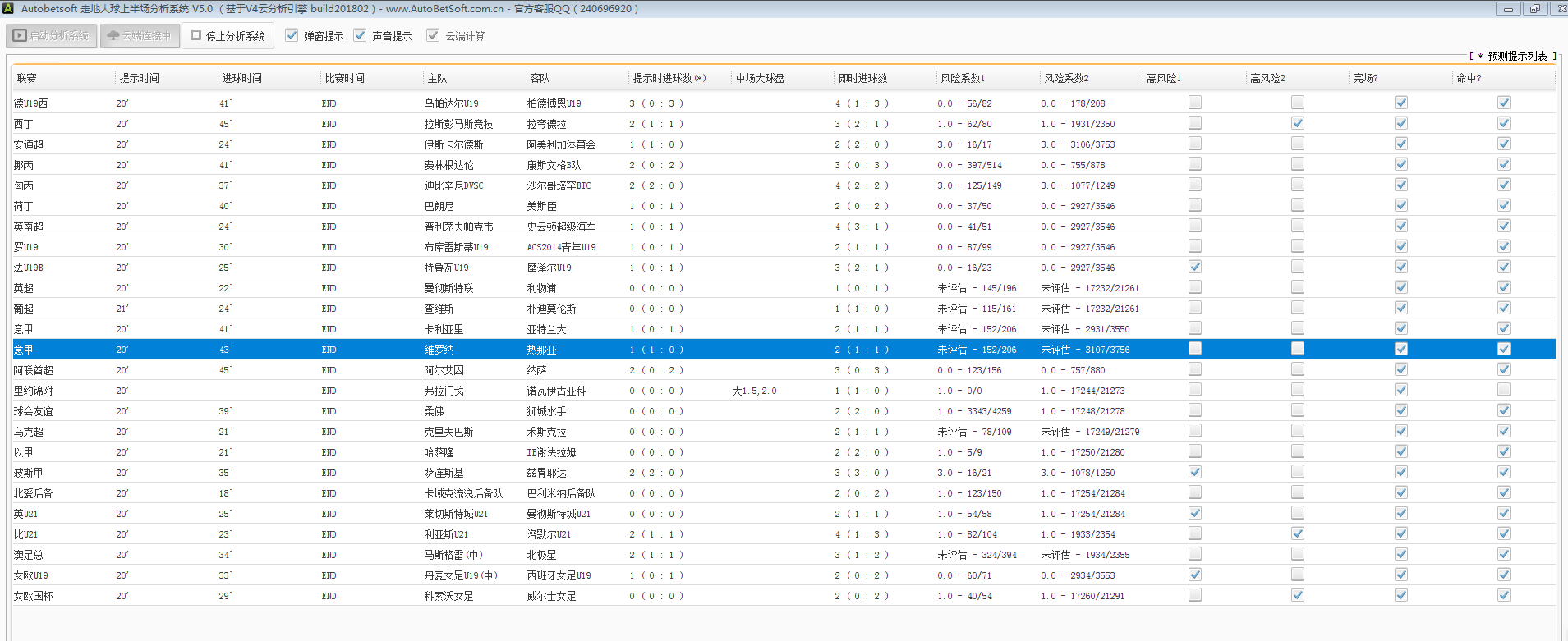Viewport: 1568px width, 641px height.
Task: Click the 风险系数1 column header
Action: [x=963, y=78]
